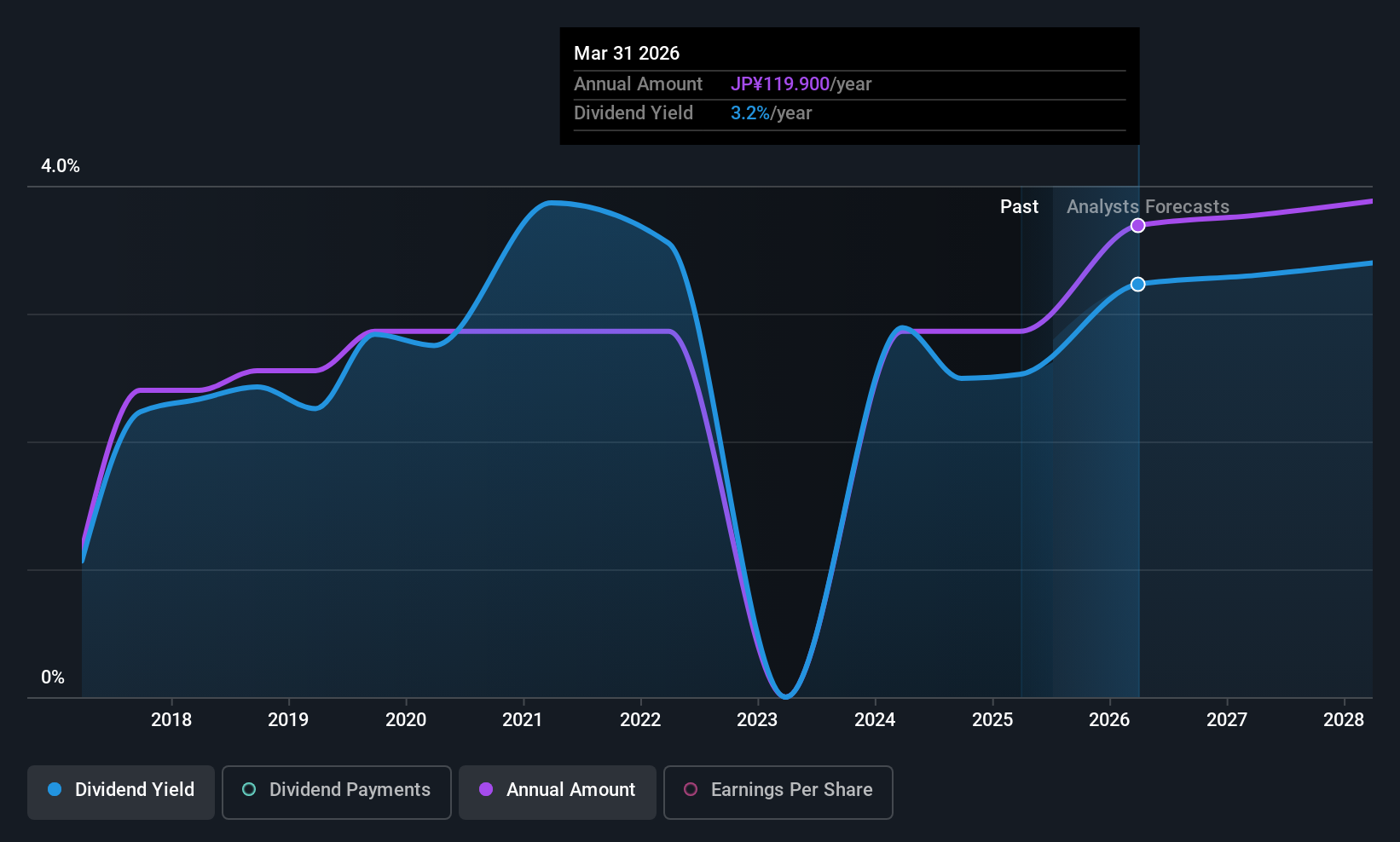
Task: Click the 2026 x-axis label
Action: (x=1109, y=719)
